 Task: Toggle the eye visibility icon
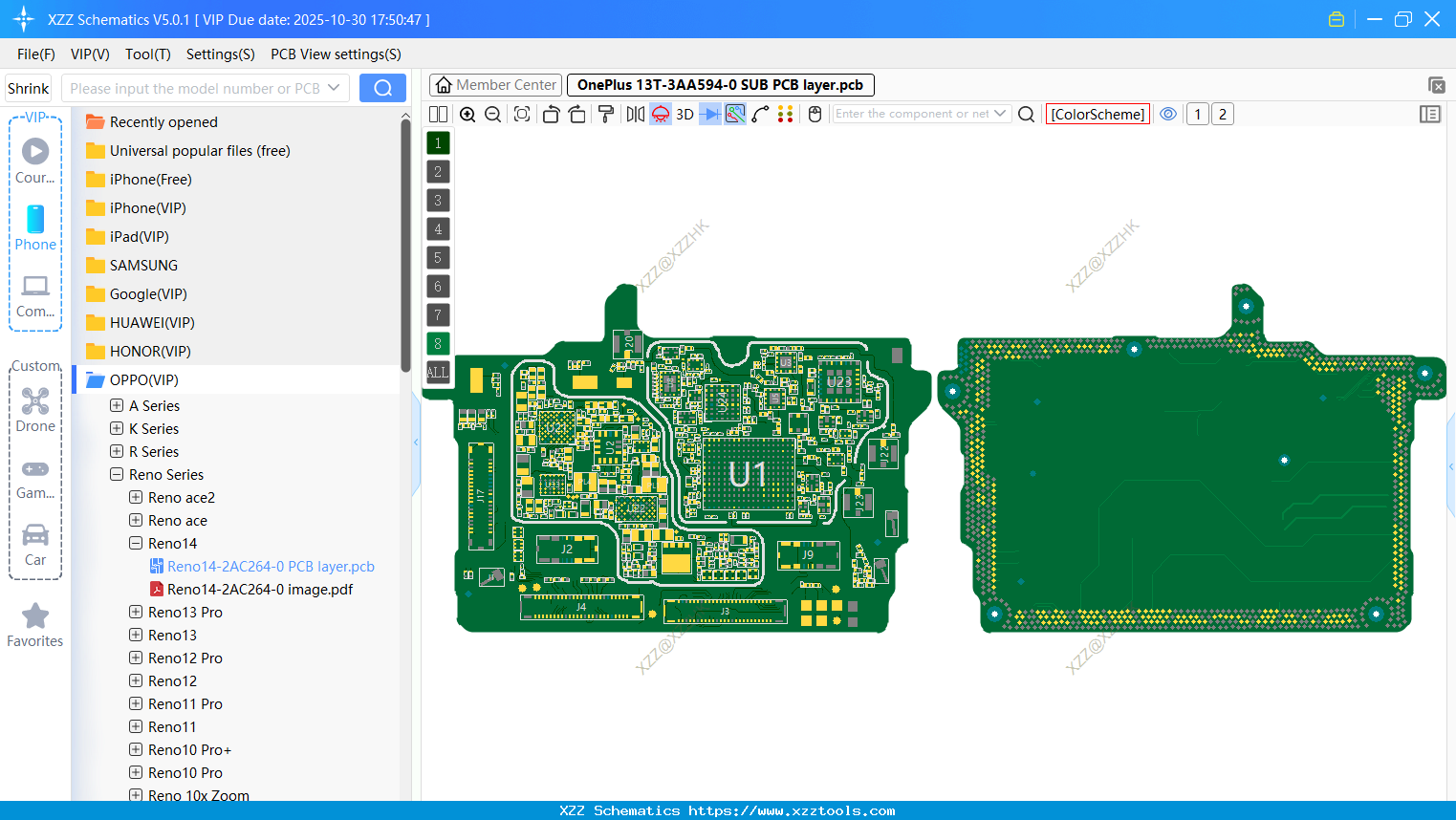tap(1168, 114)
